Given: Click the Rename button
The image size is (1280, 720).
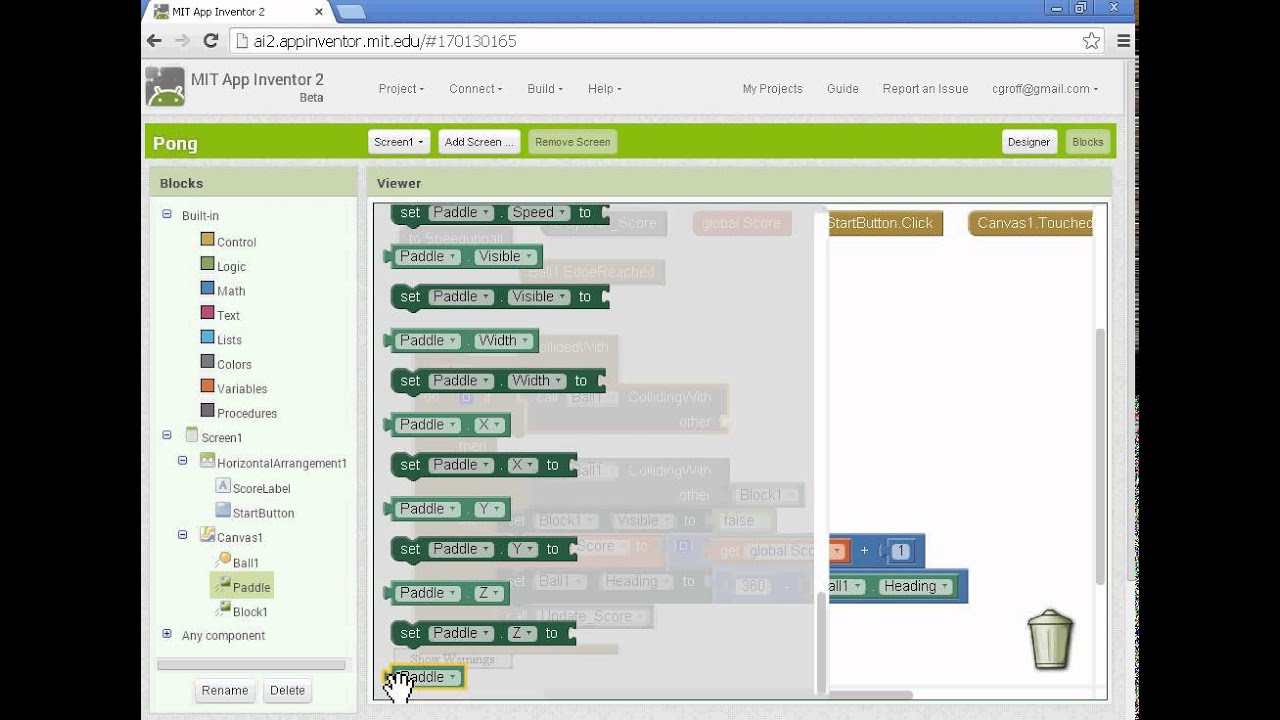Looking at the screenshot, I should [225, 690].
